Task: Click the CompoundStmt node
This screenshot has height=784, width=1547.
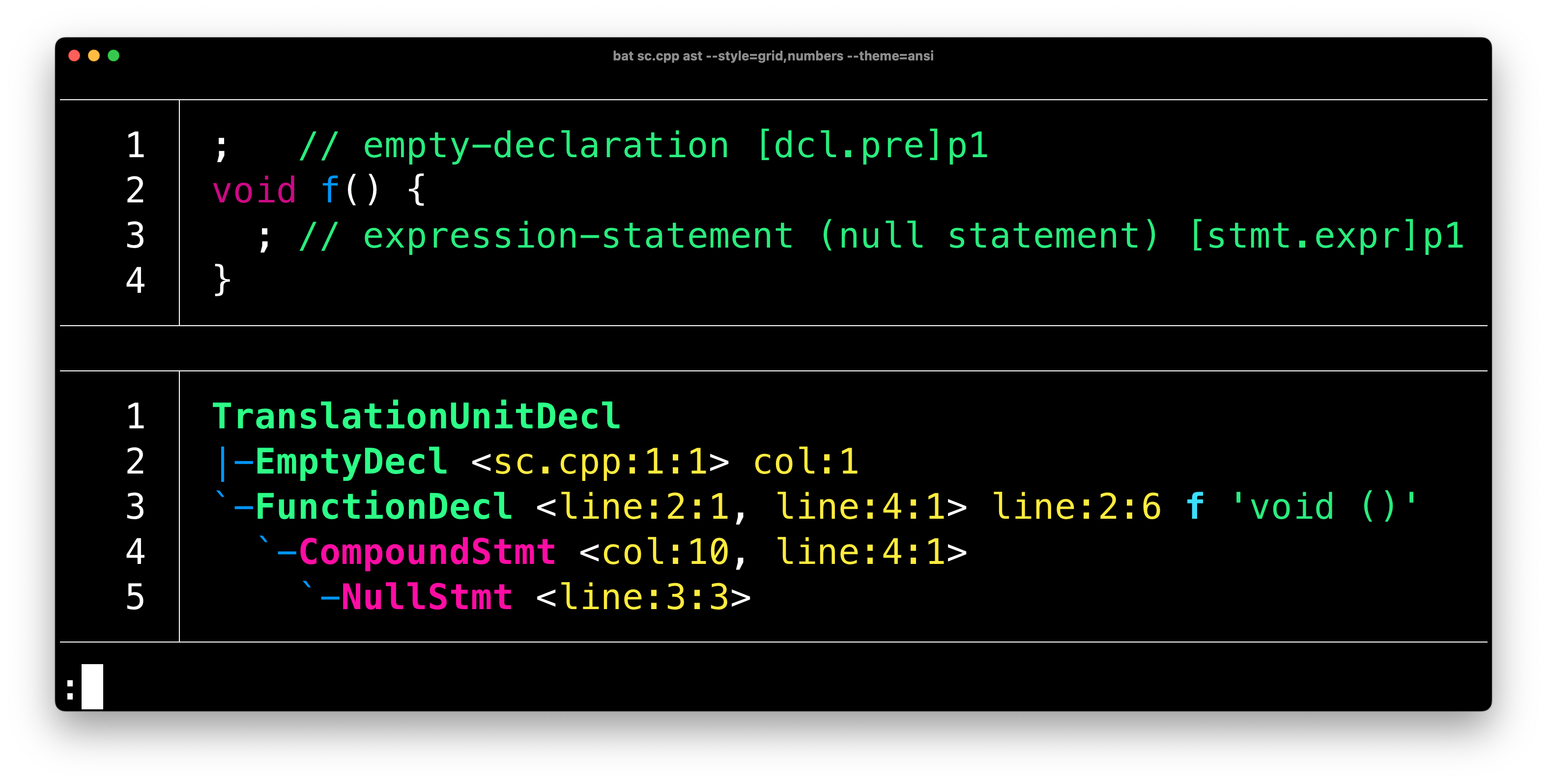Action: click(x=427, y=552)
